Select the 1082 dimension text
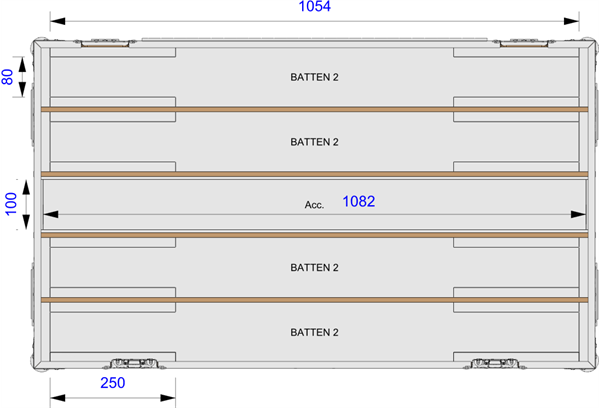This screenshot has height=408, width=600. pyautogui.click(x=358, y=202)
